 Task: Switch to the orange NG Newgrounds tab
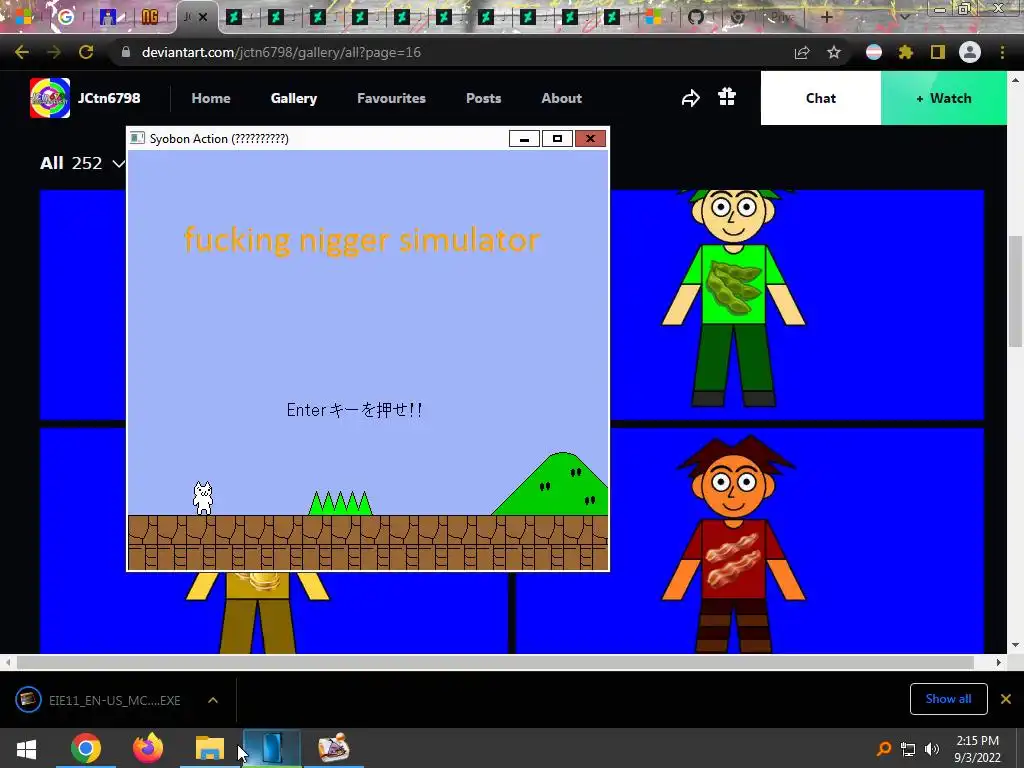tap(150, 17)
